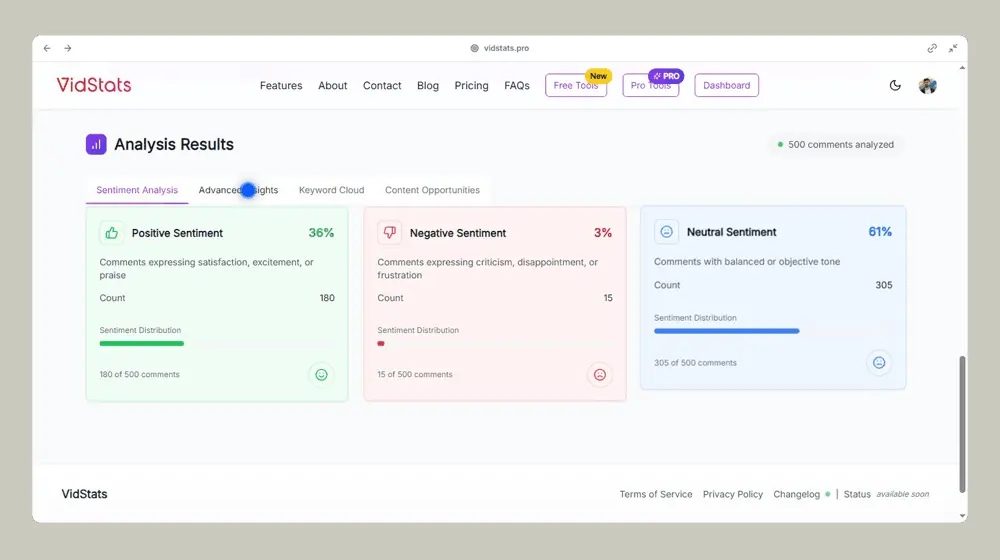Navigate to the Blog
1000x560 pixels.
click(x=428, y=85)
